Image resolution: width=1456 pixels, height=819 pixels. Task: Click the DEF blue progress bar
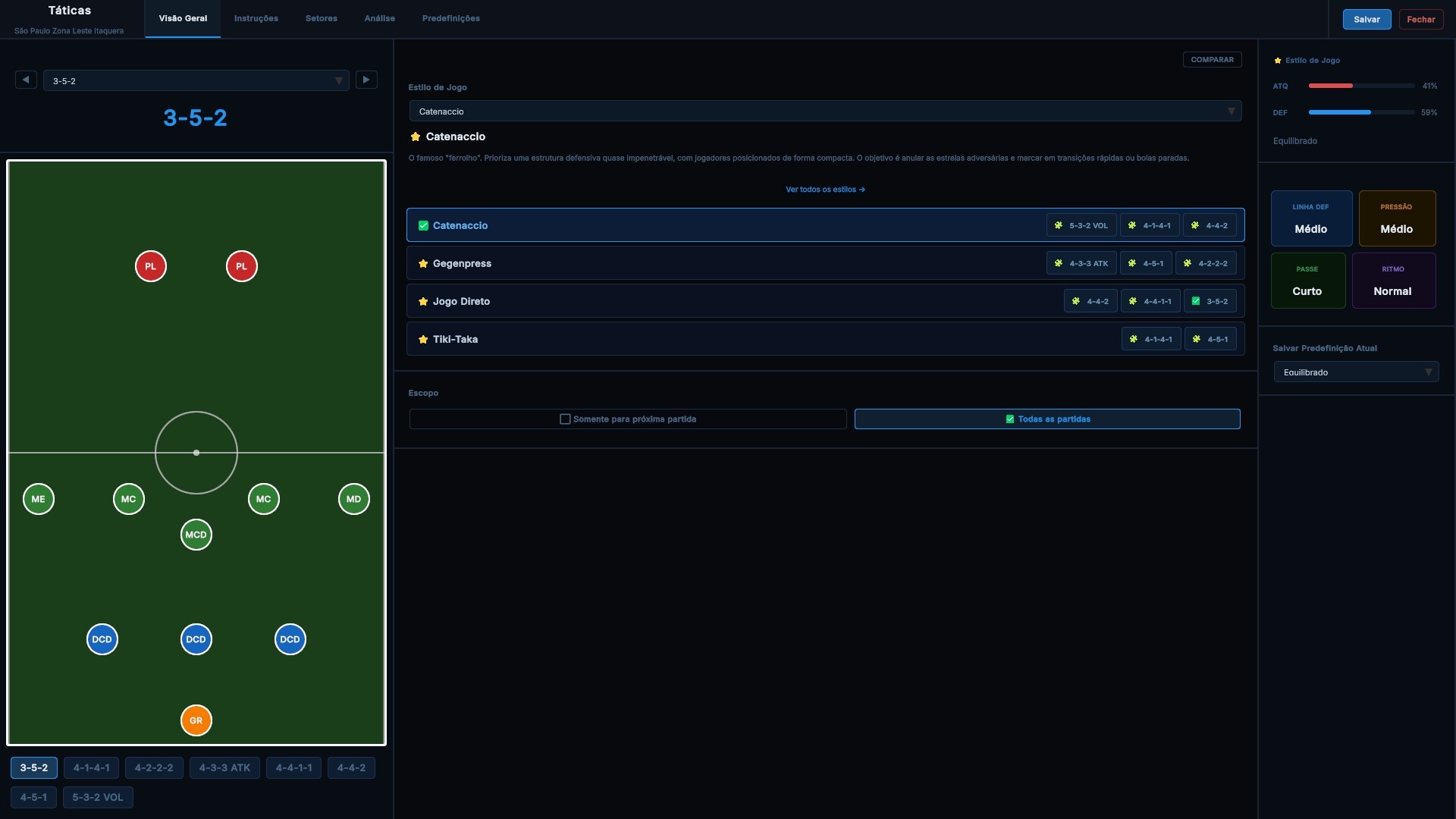point(1361,112)
